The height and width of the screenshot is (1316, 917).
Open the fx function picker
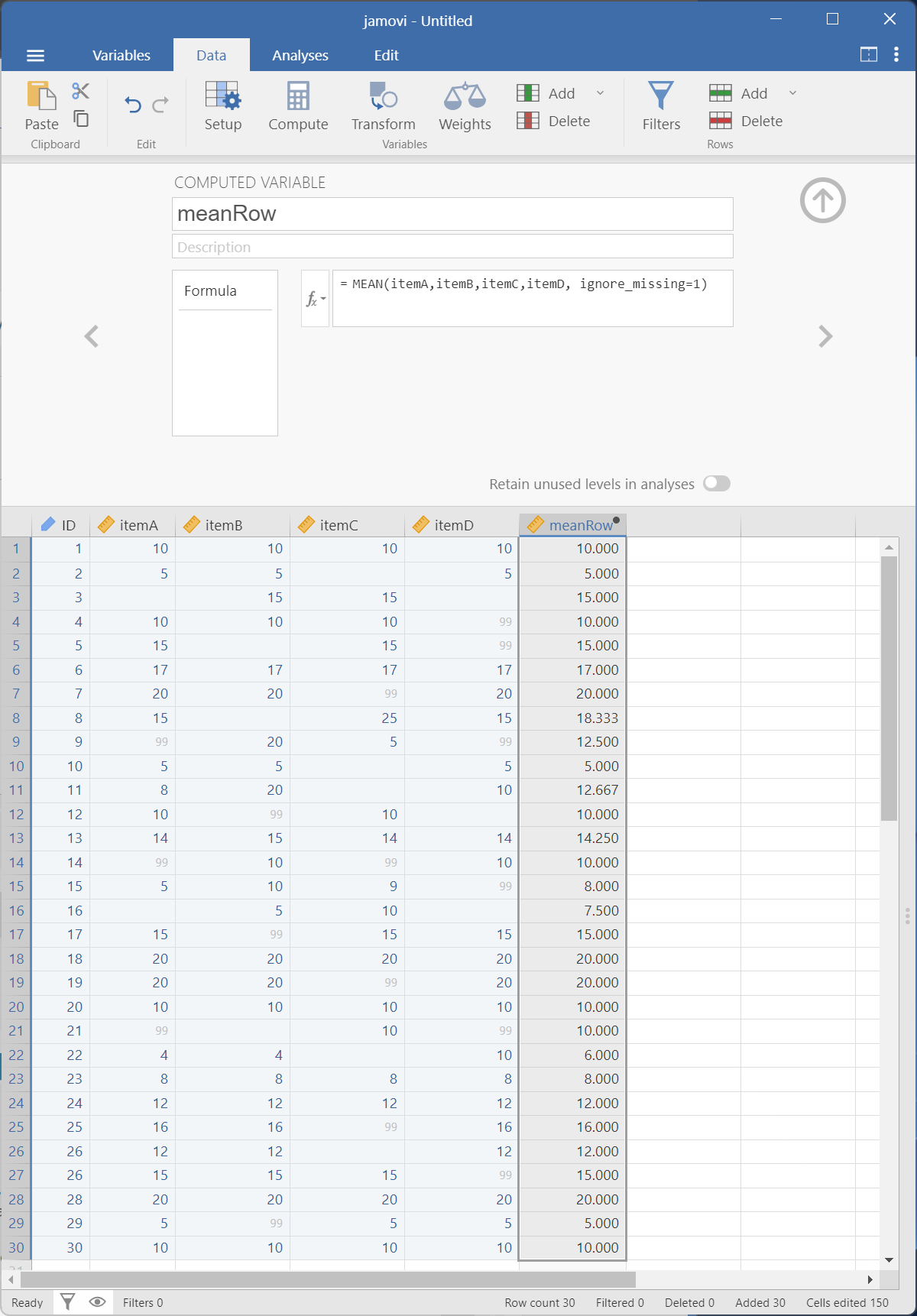pos(315,298)
